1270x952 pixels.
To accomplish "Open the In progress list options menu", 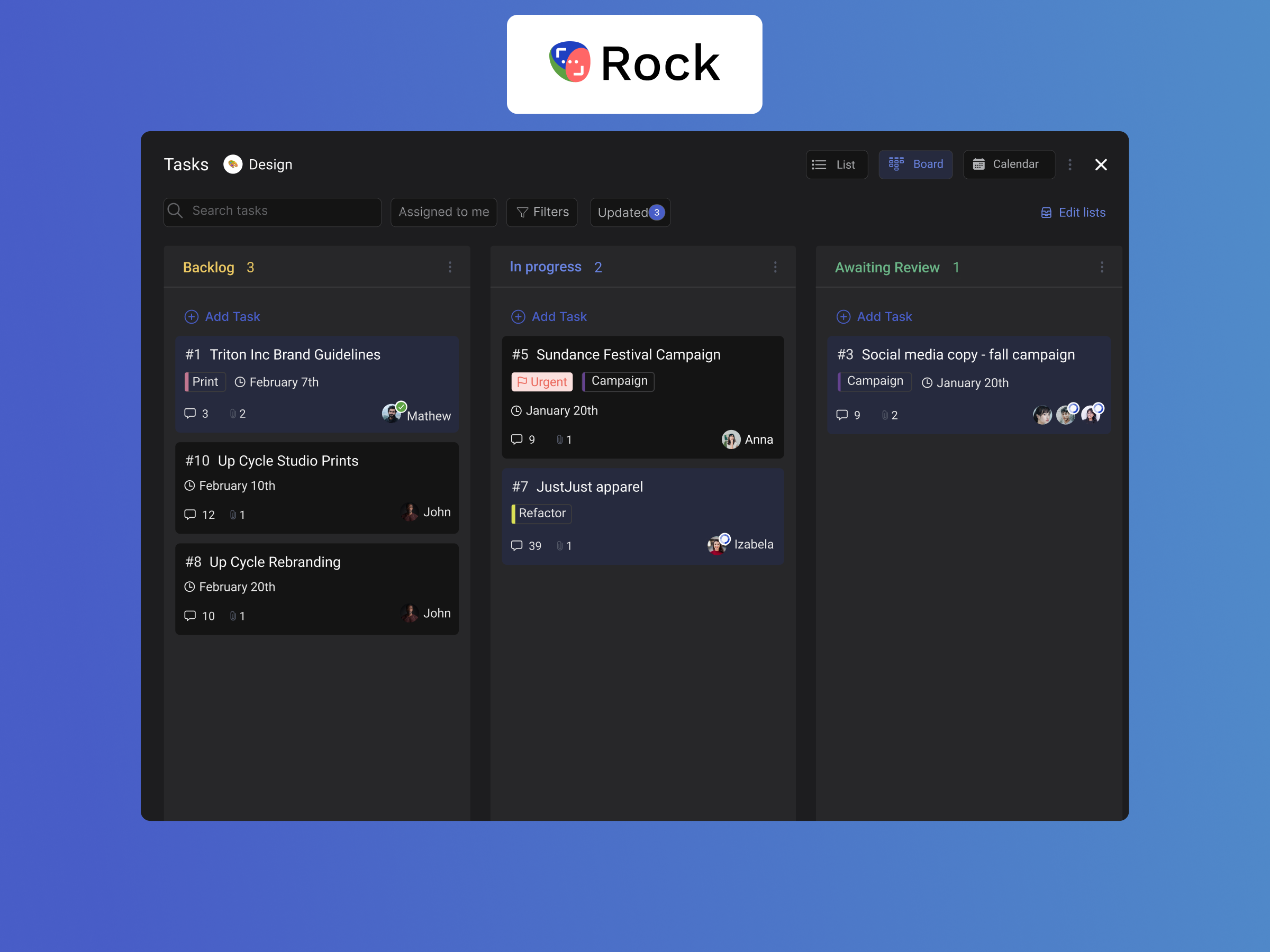I will (x=775, y=267).
